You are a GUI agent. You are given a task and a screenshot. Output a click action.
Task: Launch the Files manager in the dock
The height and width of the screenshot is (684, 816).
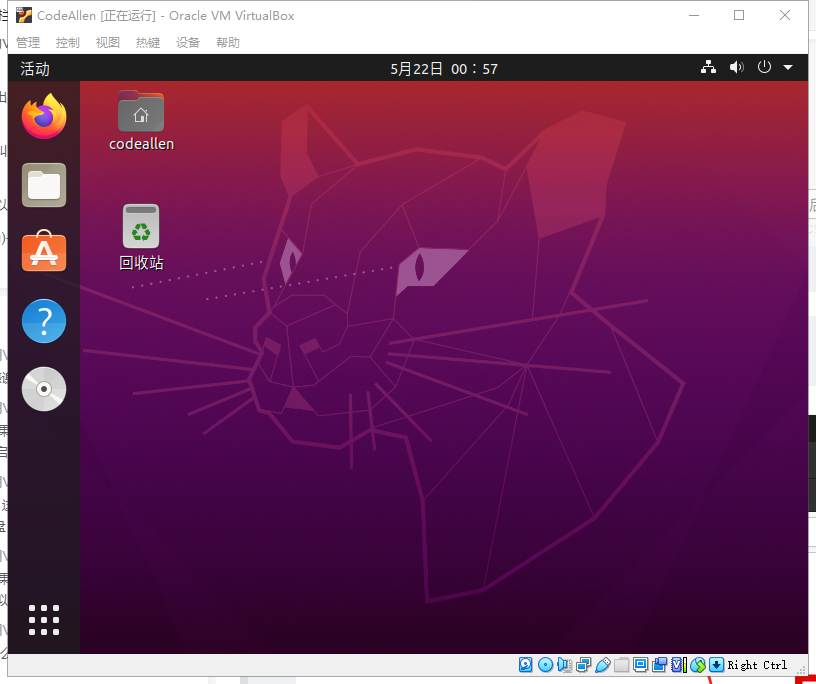(44, 185)
